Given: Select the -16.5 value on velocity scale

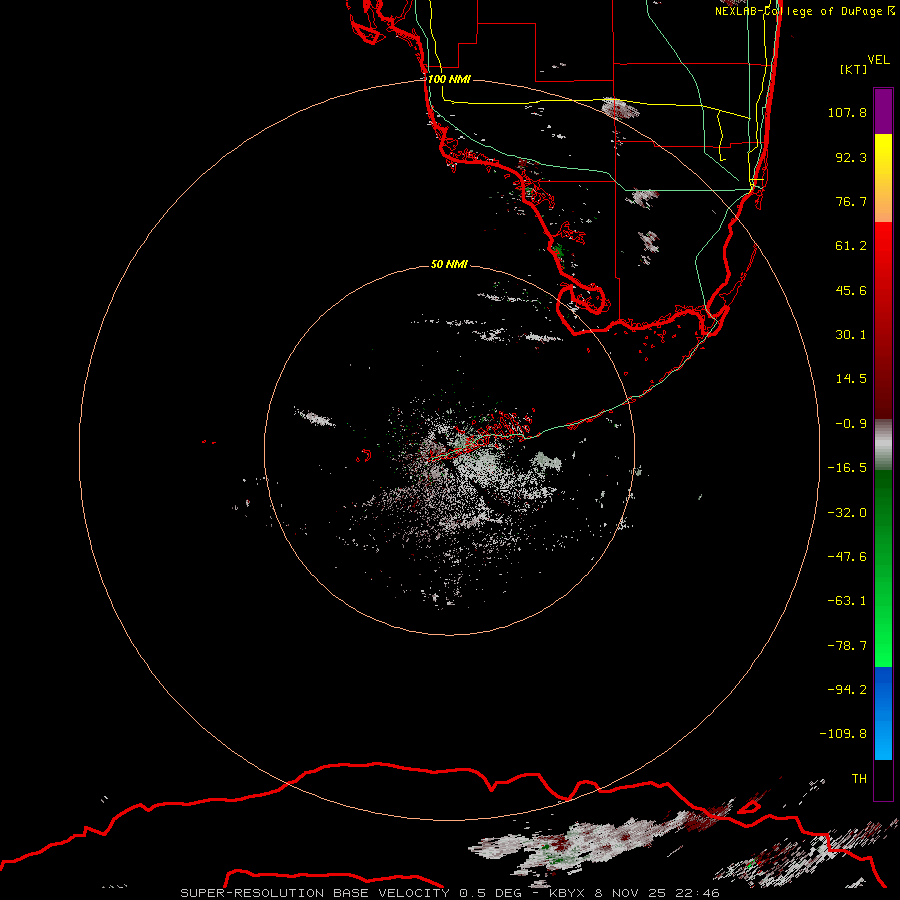Looking at the screenshot, I should 847,468.
